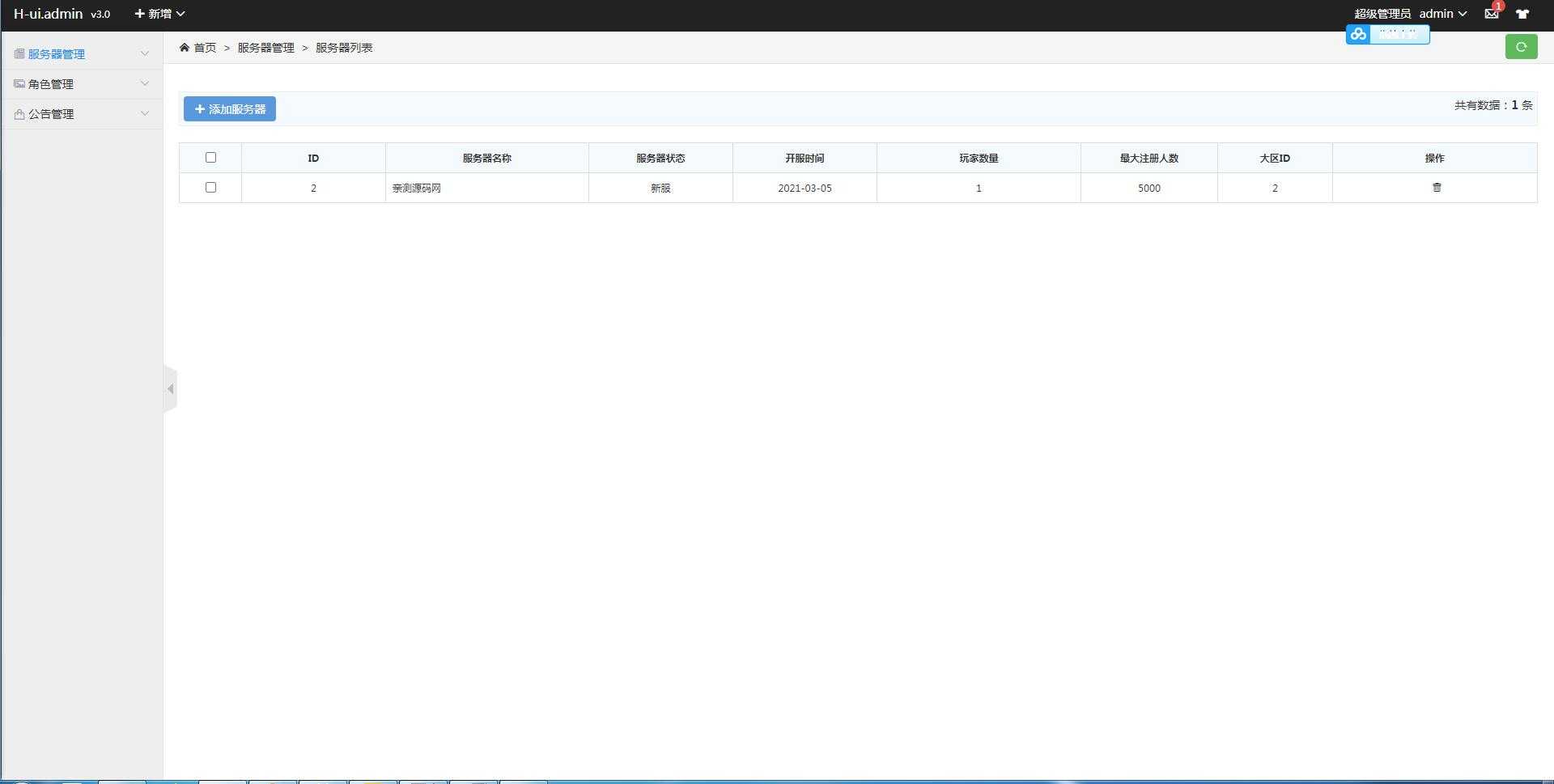1554x784 pixels.
Task: Click the green refresh icon button
Action: point(1521,47)
